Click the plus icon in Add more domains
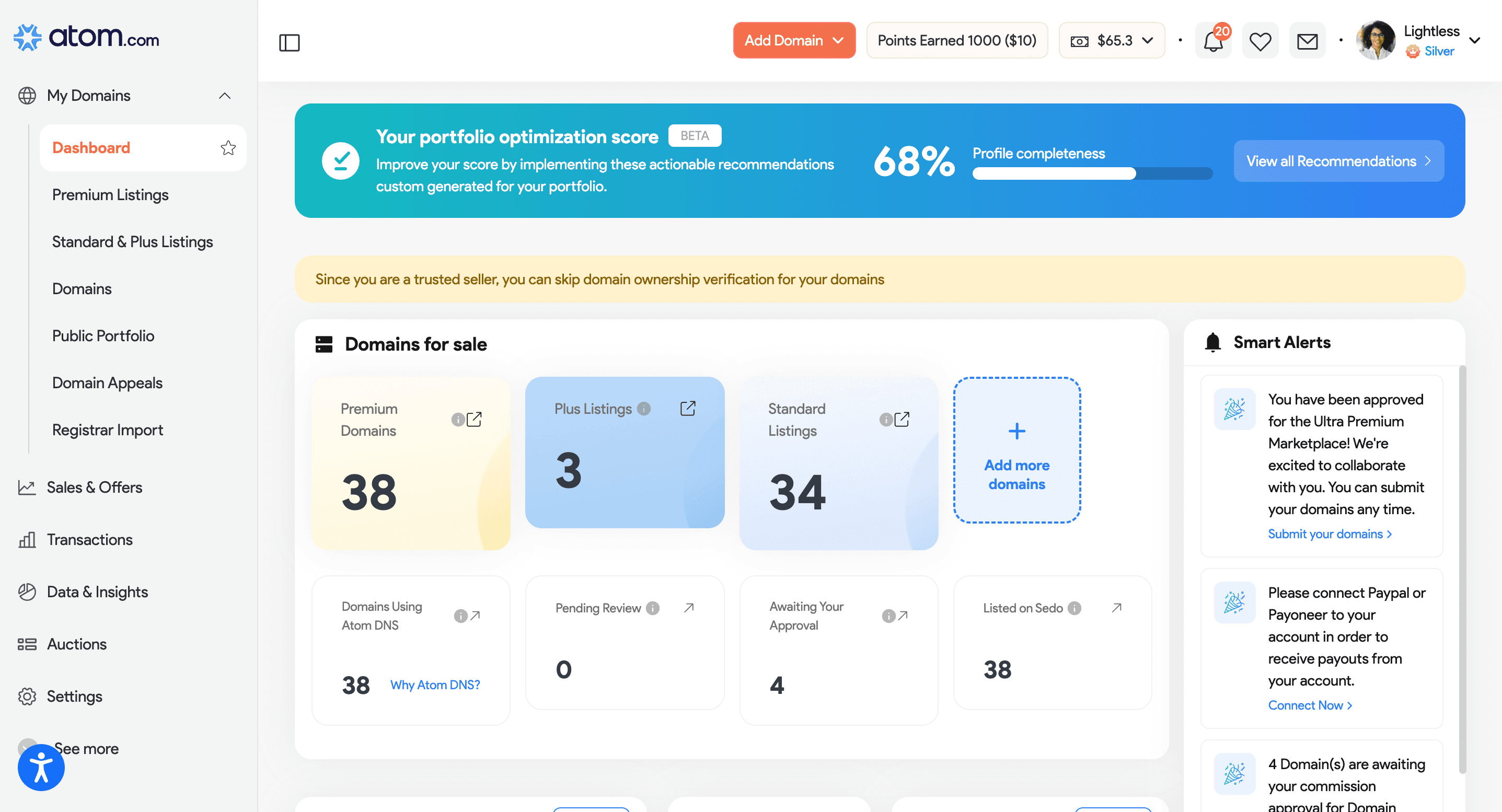 pos(1017,431)
